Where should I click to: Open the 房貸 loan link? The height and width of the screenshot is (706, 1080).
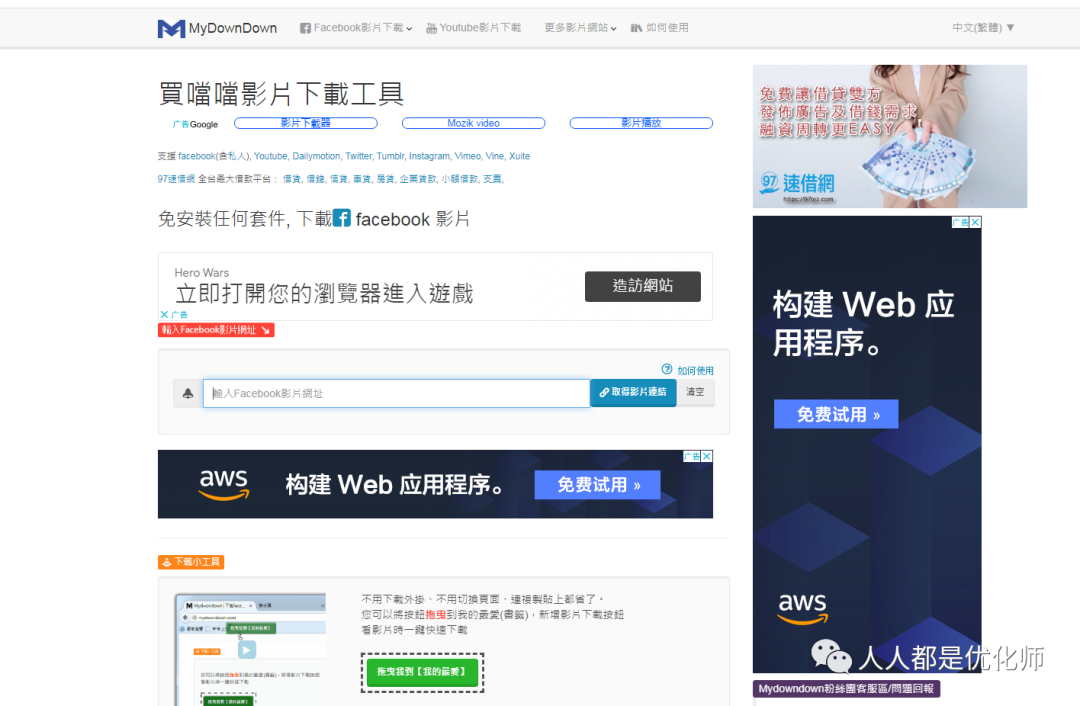click(385, 179)
